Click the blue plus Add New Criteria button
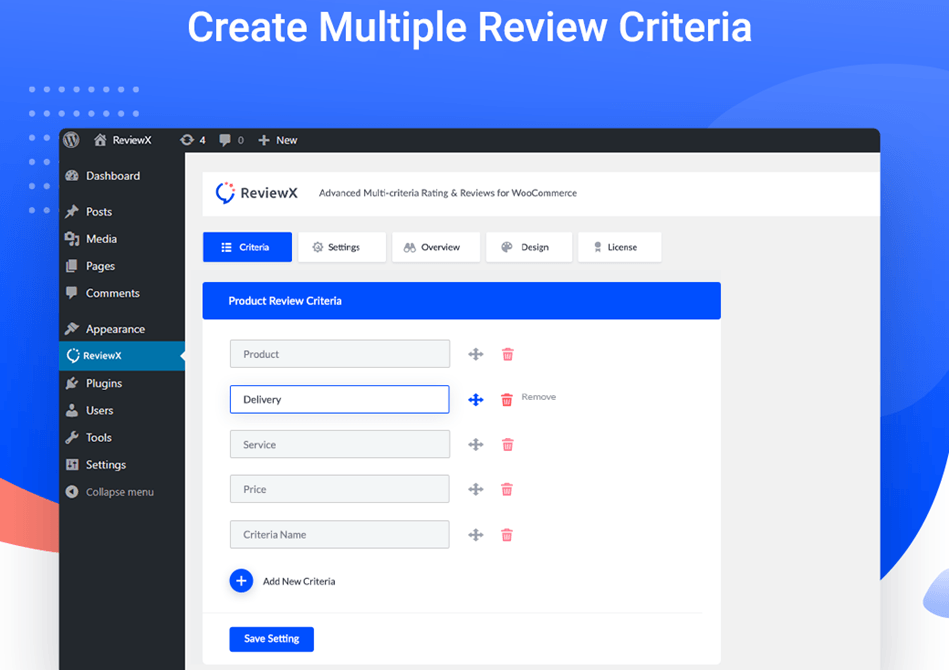The width and height of the screenshot is (949, 670). [241, 581]
